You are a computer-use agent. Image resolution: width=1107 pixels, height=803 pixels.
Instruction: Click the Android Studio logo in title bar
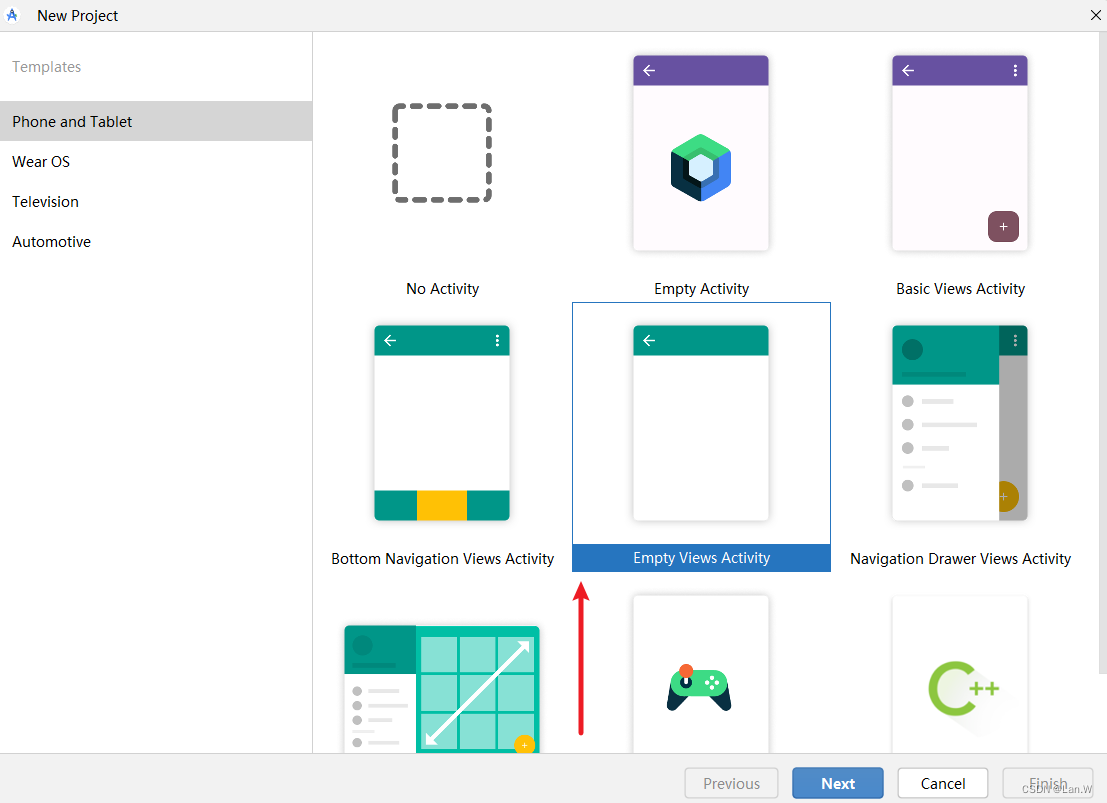tap(11, 15)
